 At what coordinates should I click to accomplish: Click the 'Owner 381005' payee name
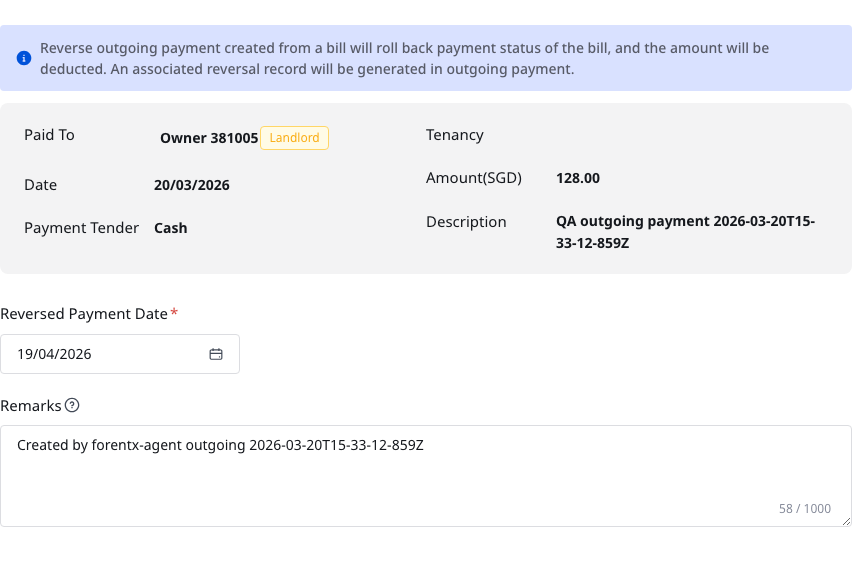pyautogui.click(x=209, y=138)
